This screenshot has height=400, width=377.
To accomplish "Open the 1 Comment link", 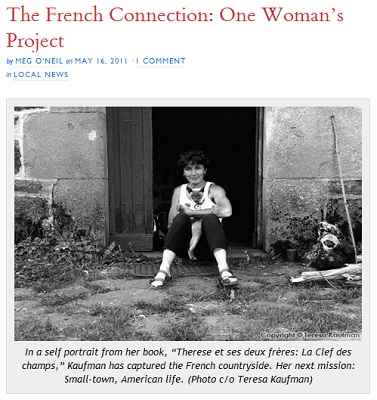I will [x=160, y=61].
